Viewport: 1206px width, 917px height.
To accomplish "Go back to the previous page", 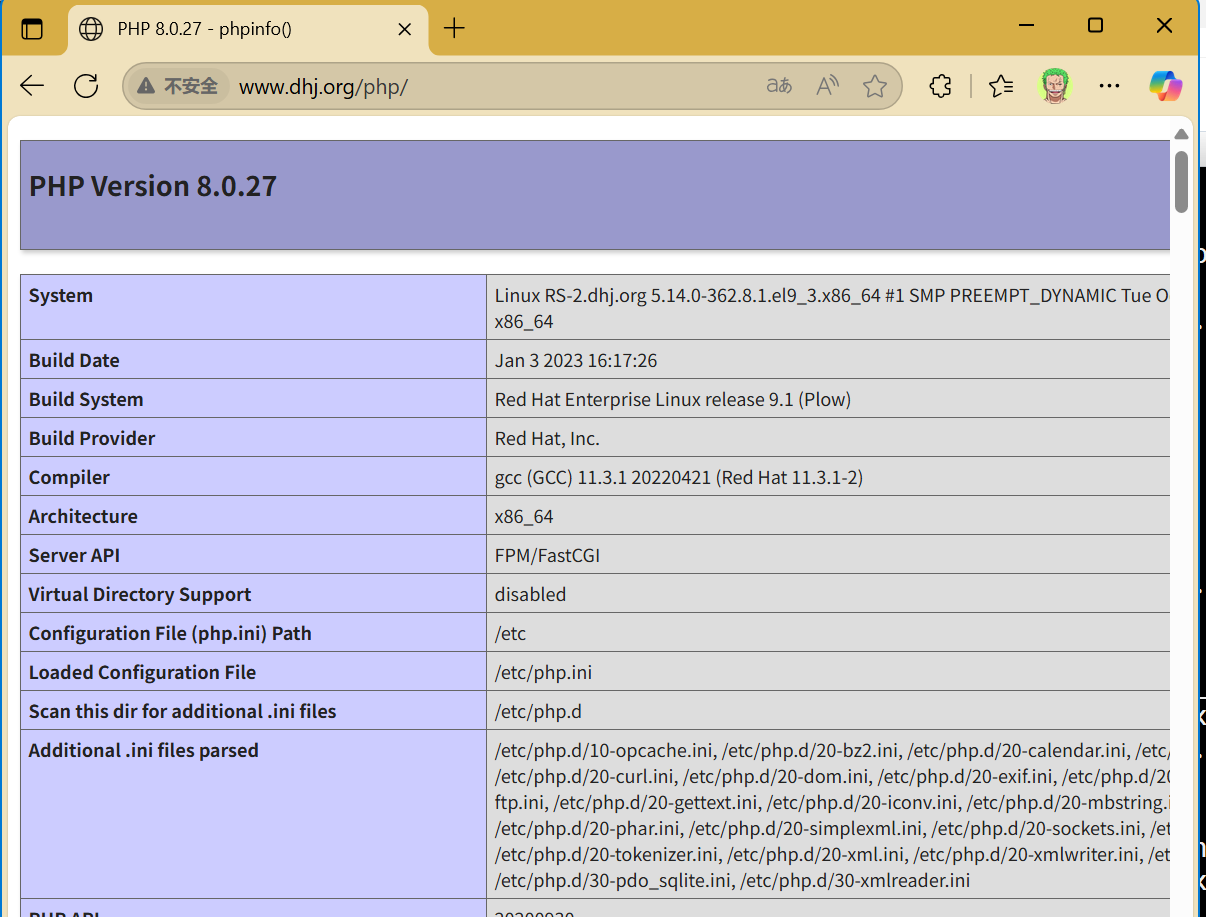I will point(32,86).
